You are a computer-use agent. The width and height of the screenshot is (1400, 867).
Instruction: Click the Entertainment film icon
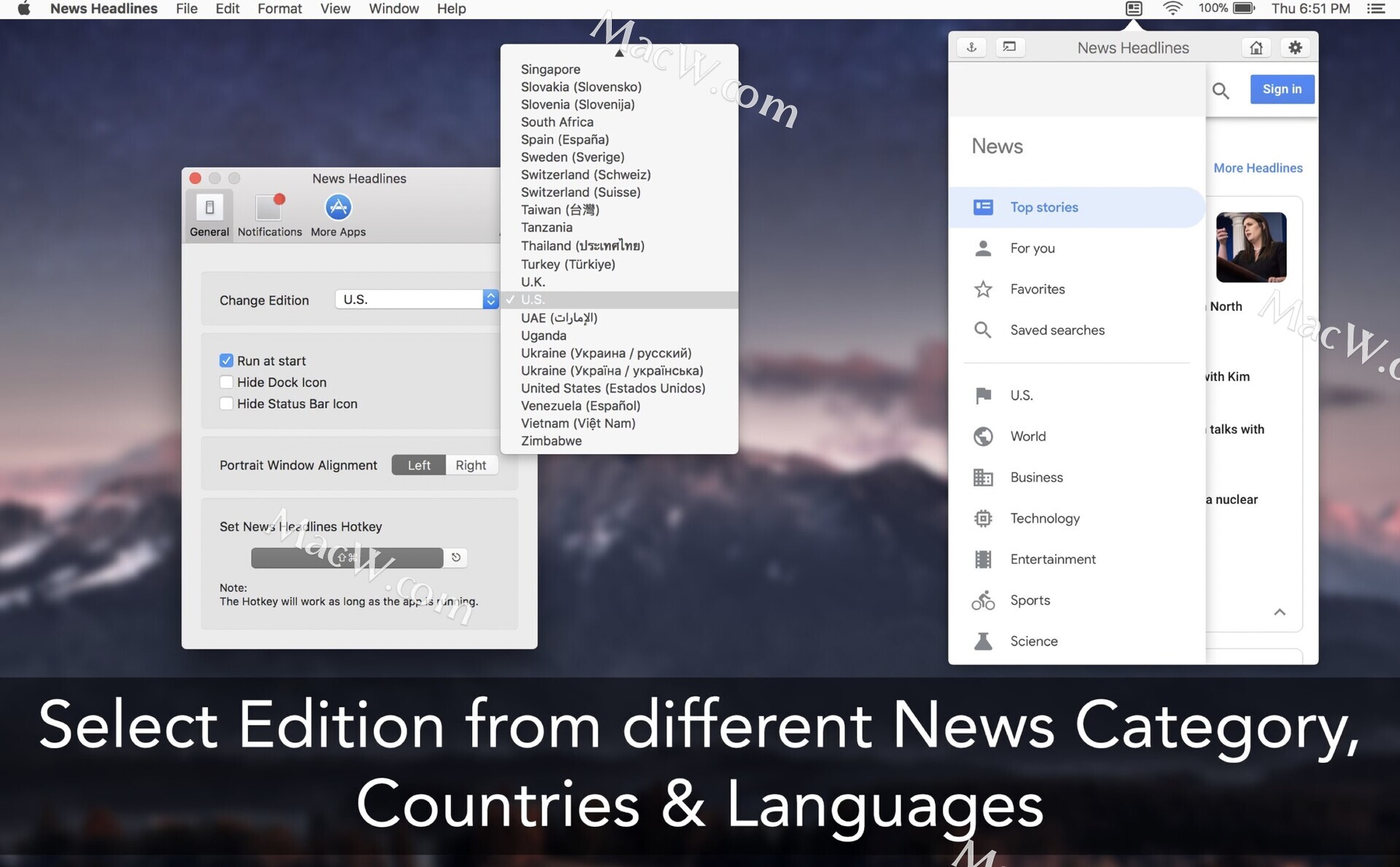pos(983,559)
